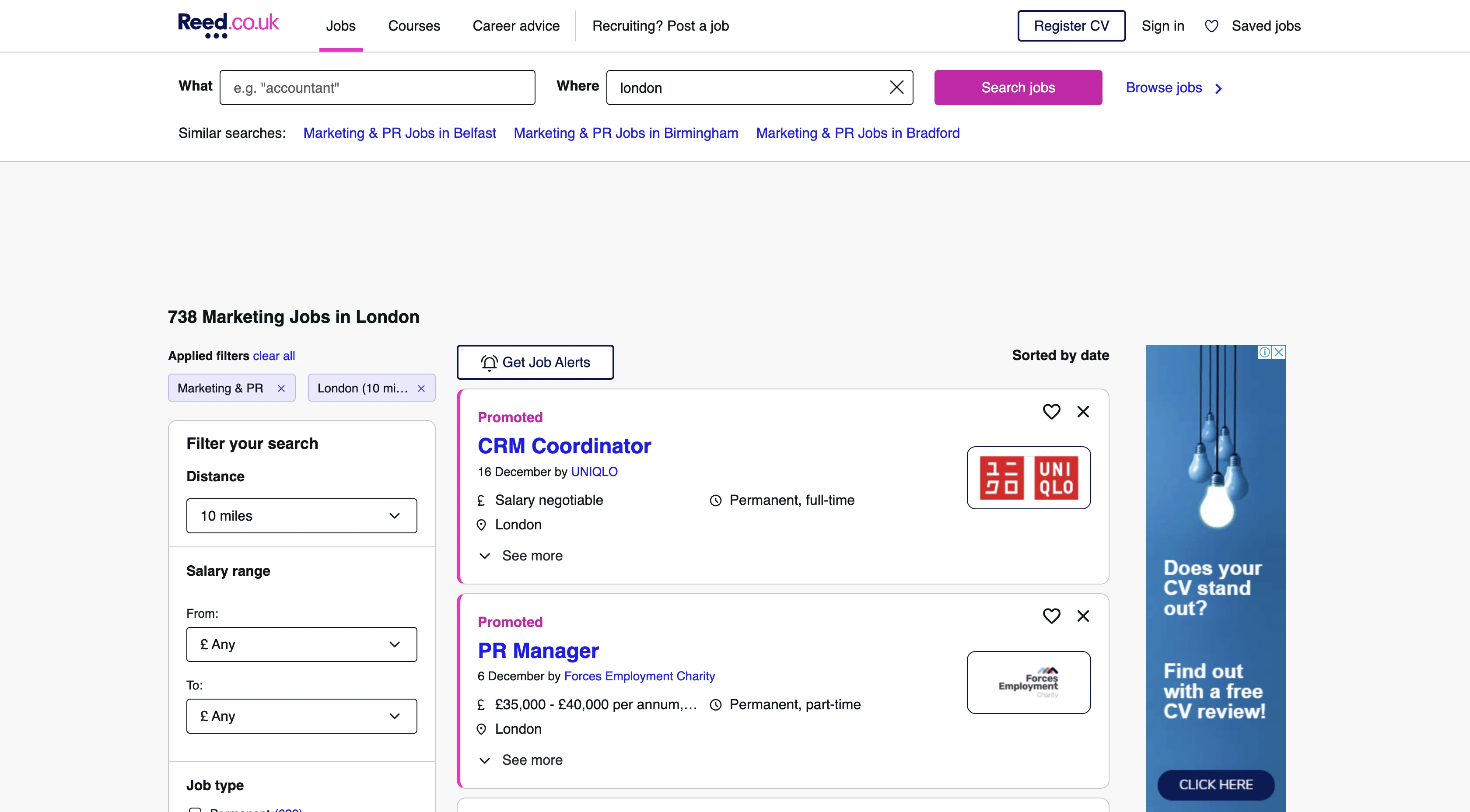Dismiss the CRM Coordinator job listing

[1082, 411]
